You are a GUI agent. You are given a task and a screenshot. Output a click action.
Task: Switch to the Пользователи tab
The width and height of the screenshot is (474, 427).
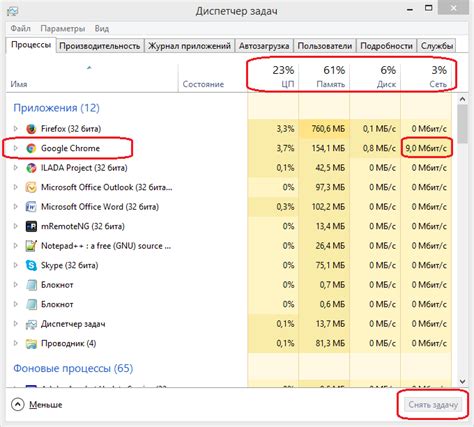pos(325,46)
